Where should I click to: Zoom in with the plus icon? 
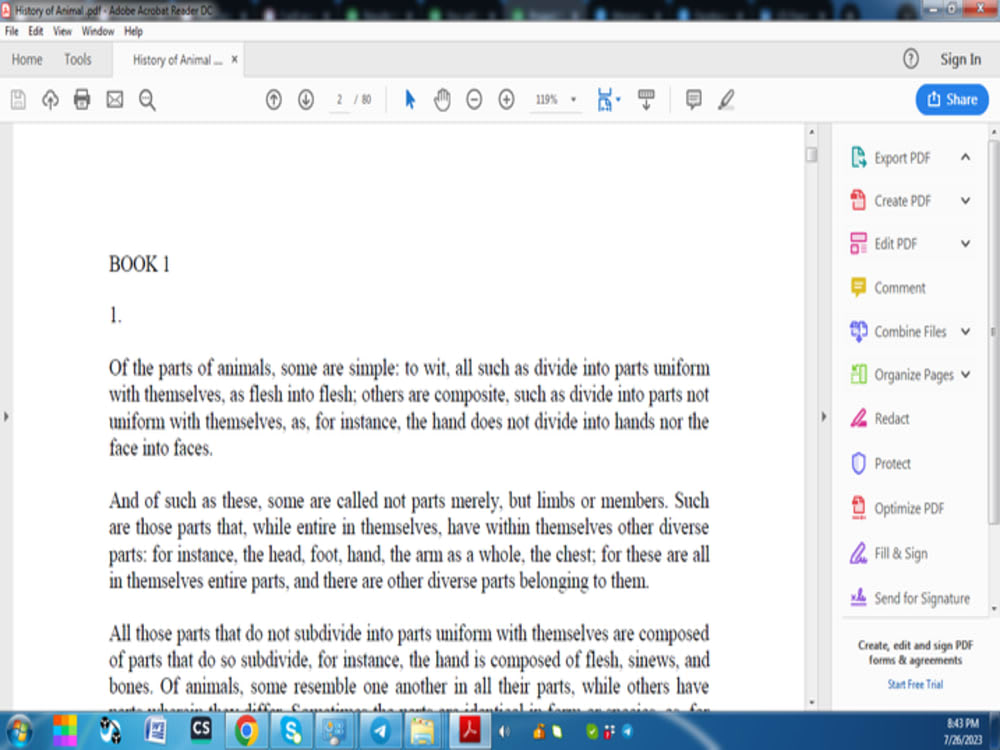coord(506,99)
